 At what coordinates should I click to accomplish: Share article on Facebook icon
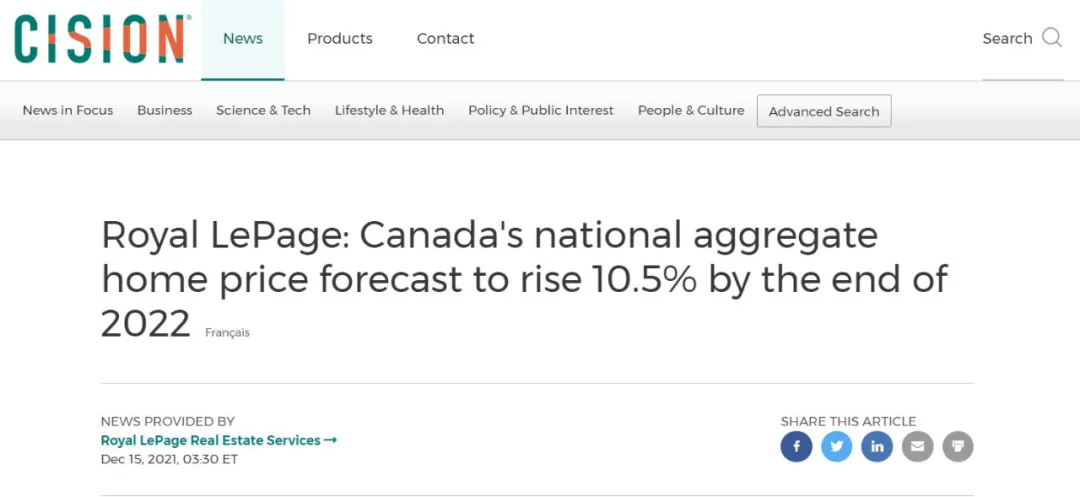point(796,447)
